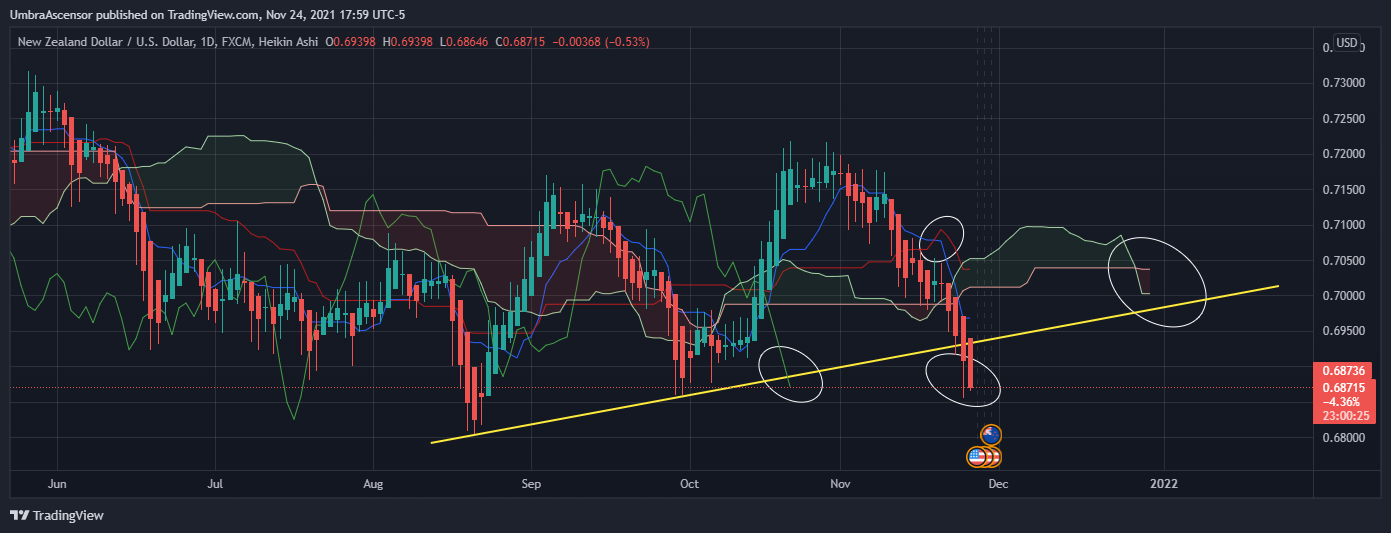Click the Sep label on time axis
The width and height of the screenshot is (1391, 533).
click(531, 484)
